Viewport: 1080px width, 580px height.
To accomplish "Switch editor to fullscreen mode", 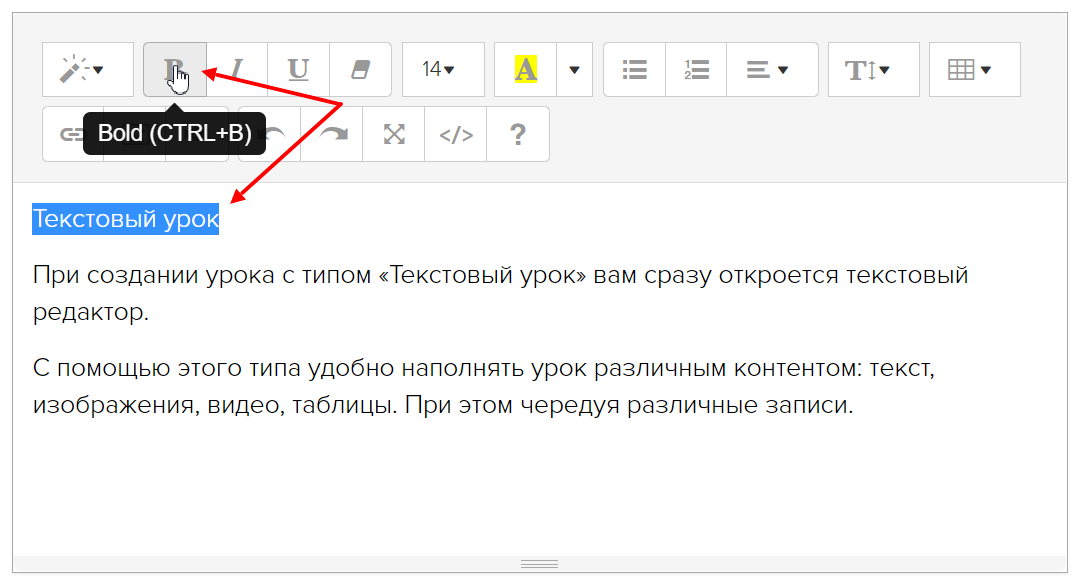I will click(x=394, y=134).
